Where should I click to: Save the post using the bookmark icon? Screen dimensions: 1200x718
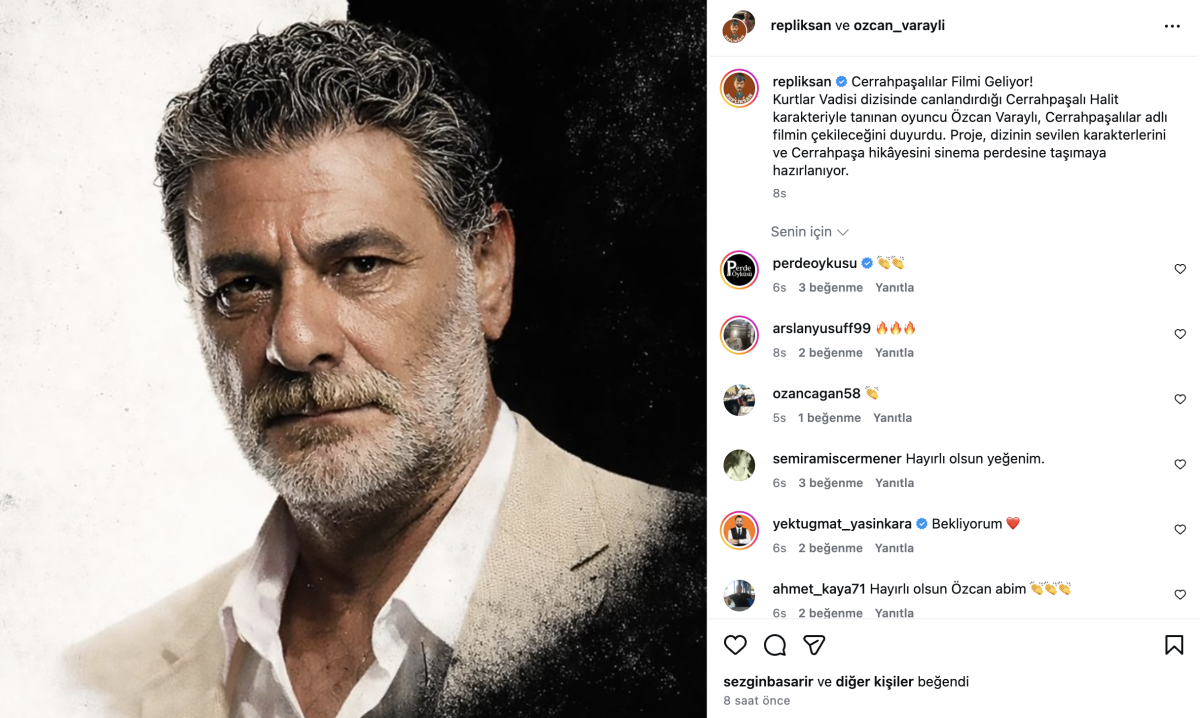1178,645
